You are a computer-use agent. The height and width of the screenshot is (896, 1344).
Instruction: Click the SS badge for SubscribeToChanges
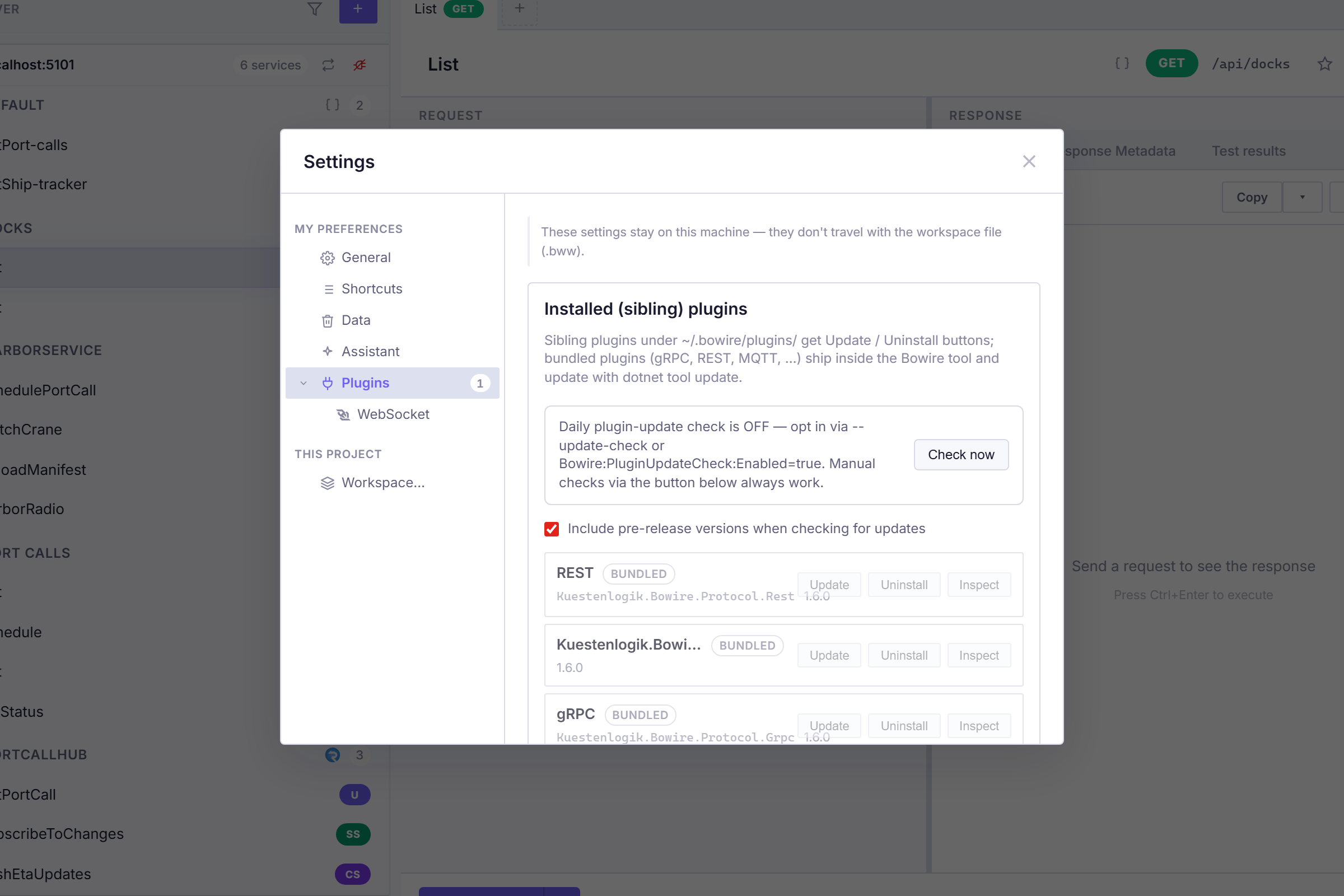353,834
